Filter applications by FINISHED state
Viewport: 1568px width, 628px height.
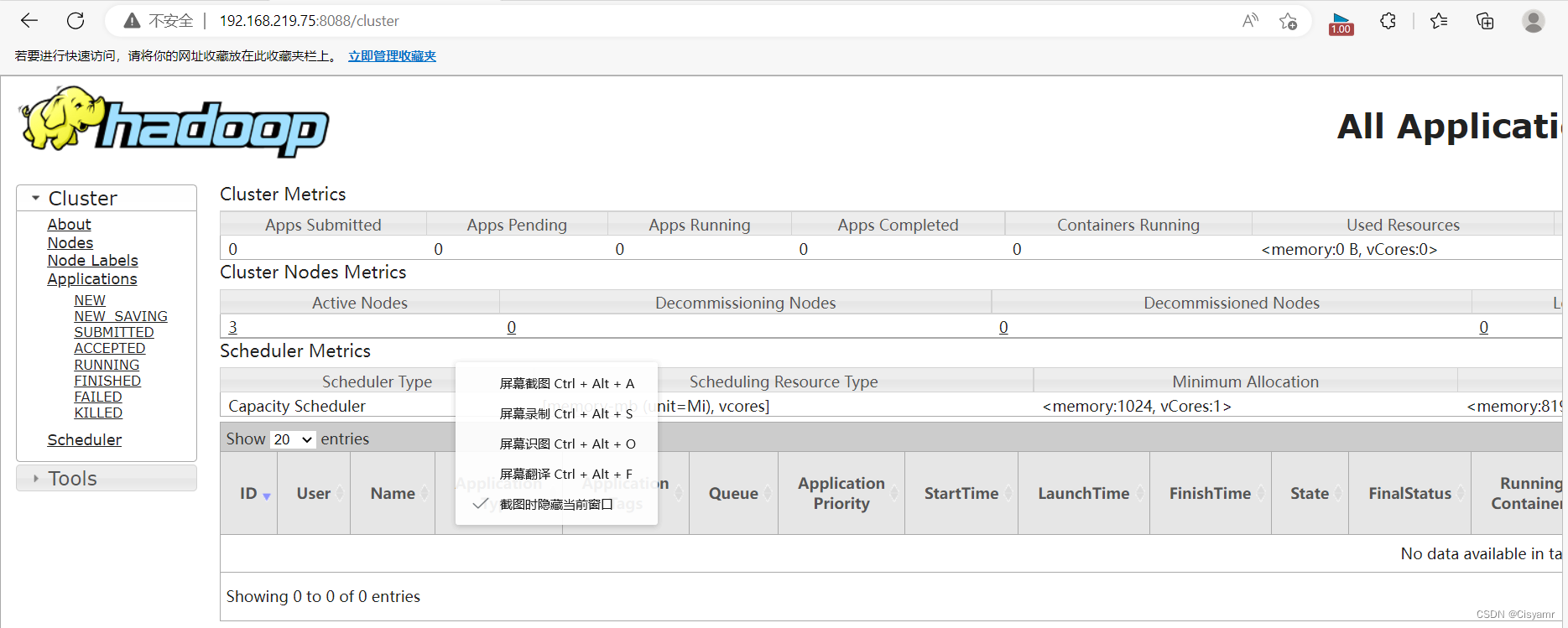(x=107, y=381)
